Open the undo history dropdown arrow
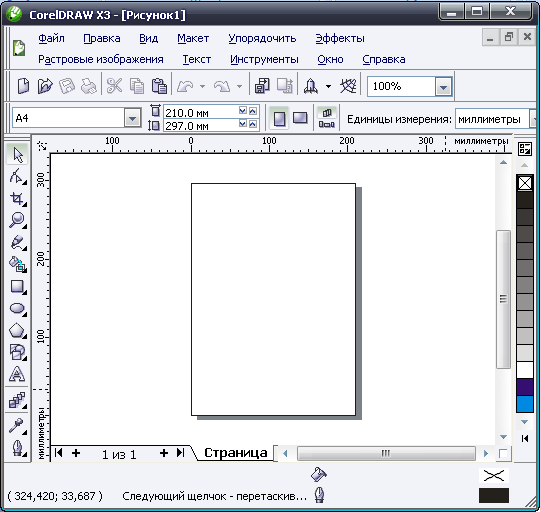This screenshot has height=512, width=540. click(x=202, y=86)
